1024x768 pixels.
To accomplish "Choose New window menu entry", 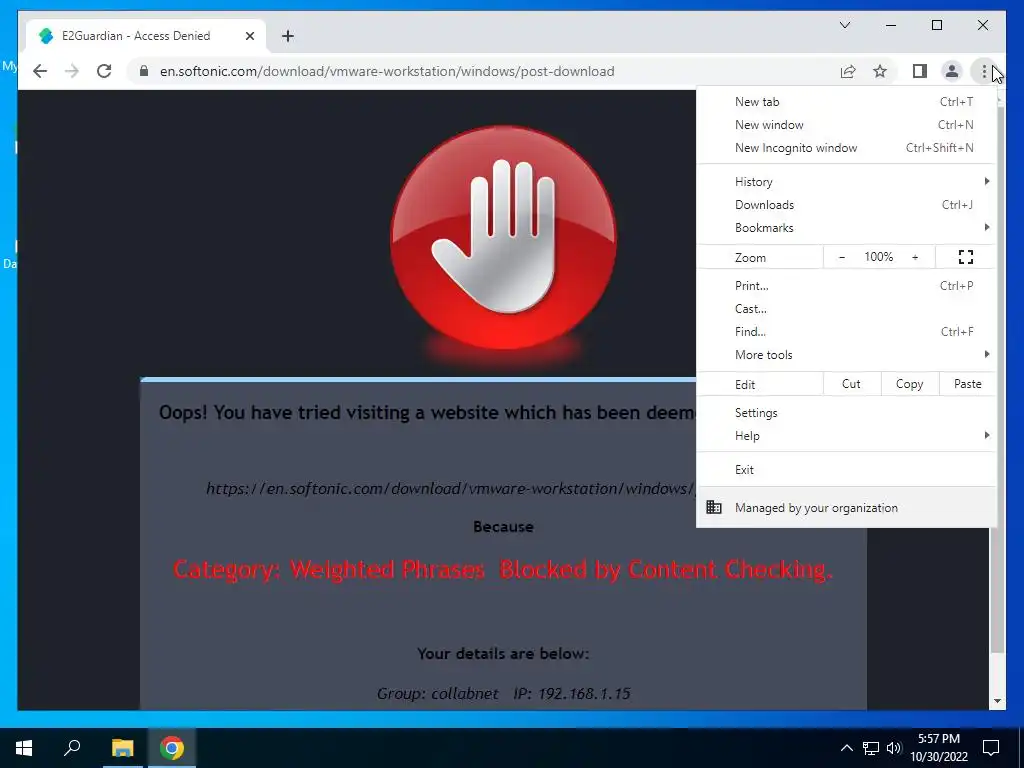I will pyautogui.click(x=846, y=125).
